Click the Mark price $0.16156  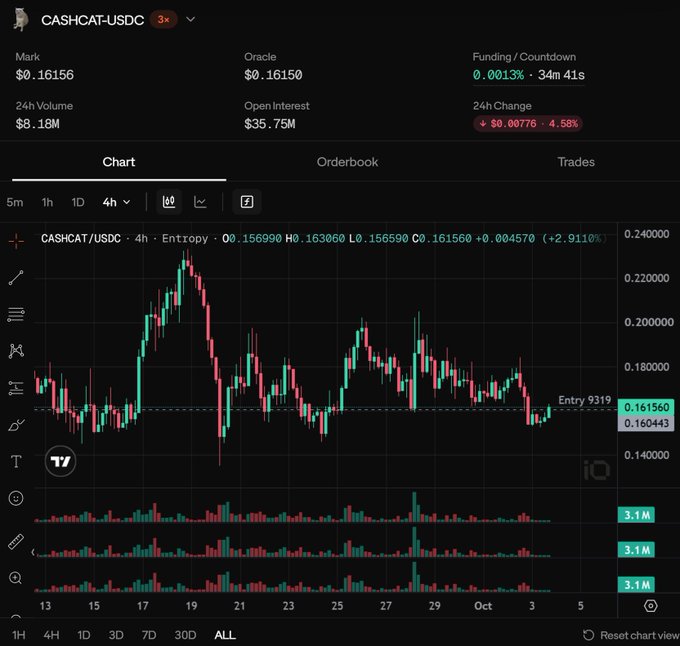click(45, 75)
